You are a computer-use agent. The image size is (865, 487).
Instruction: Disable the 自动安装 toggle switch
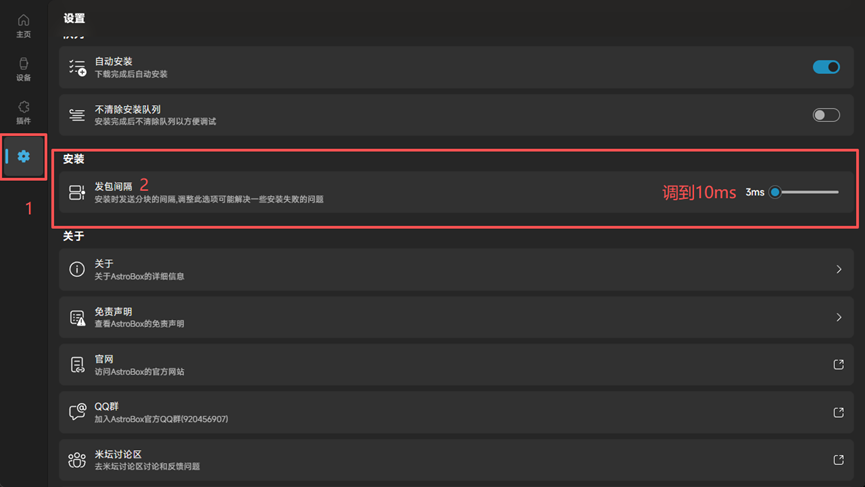(x=826, y=67)
